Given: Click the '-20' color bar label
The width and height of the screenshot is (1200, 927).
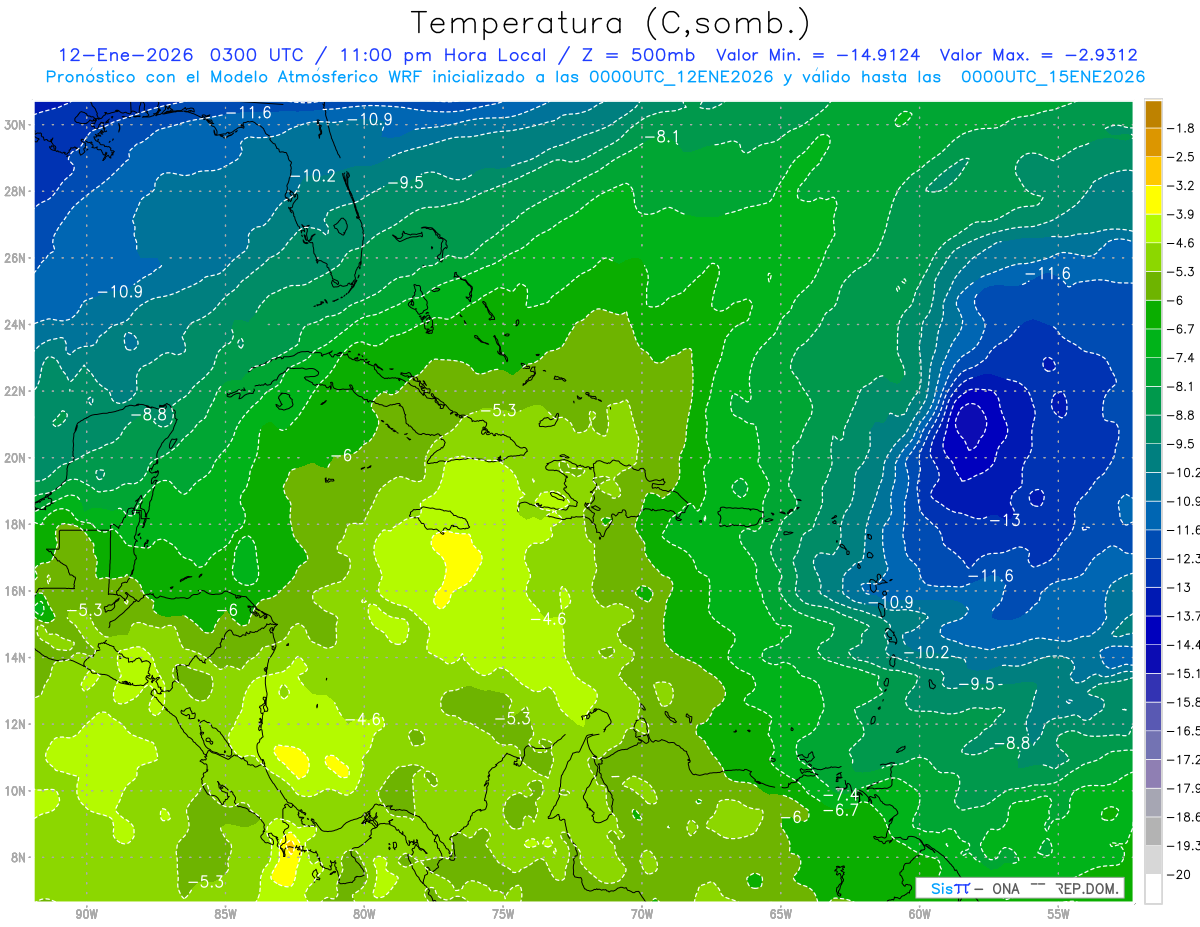Looking at the screenshot, I should click(x=1181, y=874).
